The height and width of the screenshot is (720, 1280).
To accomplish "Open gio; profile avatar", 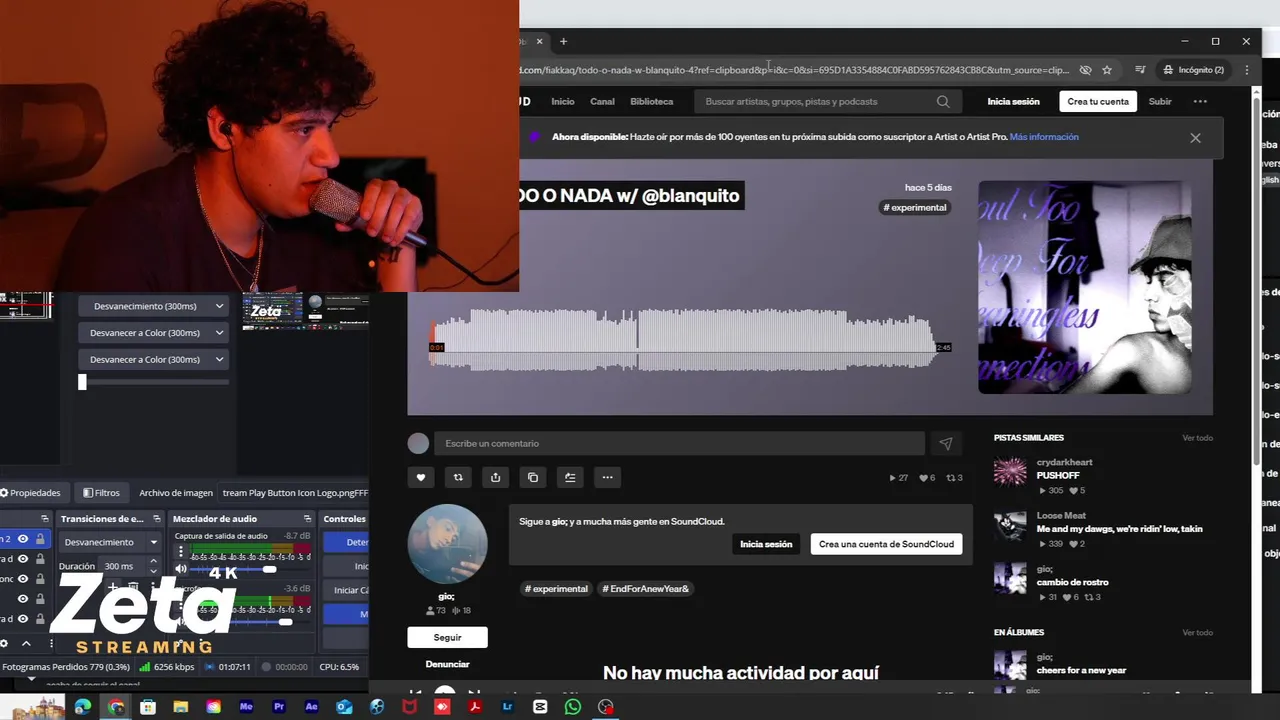I will tap(447, 544).
